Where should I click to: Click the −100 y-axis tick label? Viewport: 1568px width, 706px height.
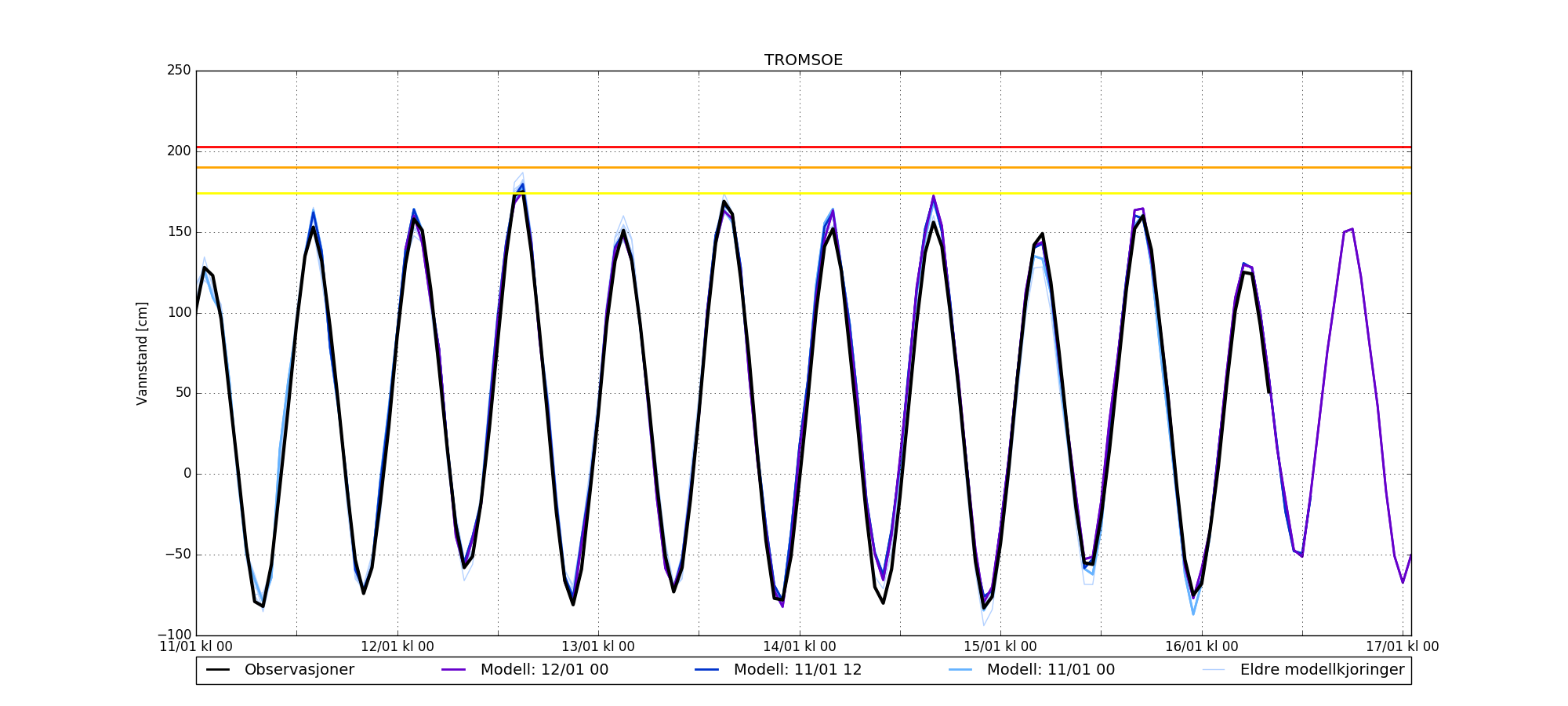pyautogui.click(x=174, y=635)
